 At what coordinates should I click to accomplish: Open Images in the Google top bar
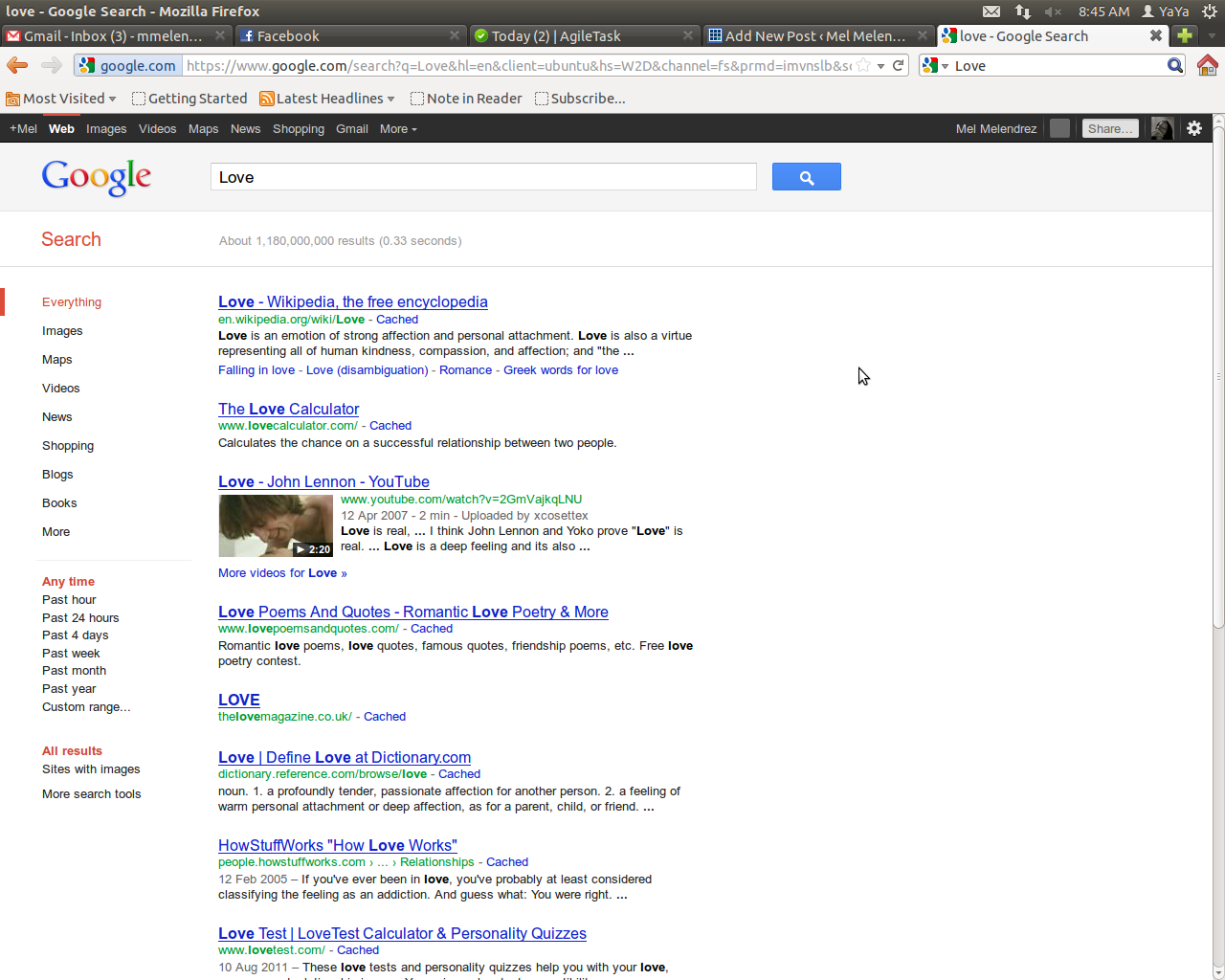[x=106, y=128]
